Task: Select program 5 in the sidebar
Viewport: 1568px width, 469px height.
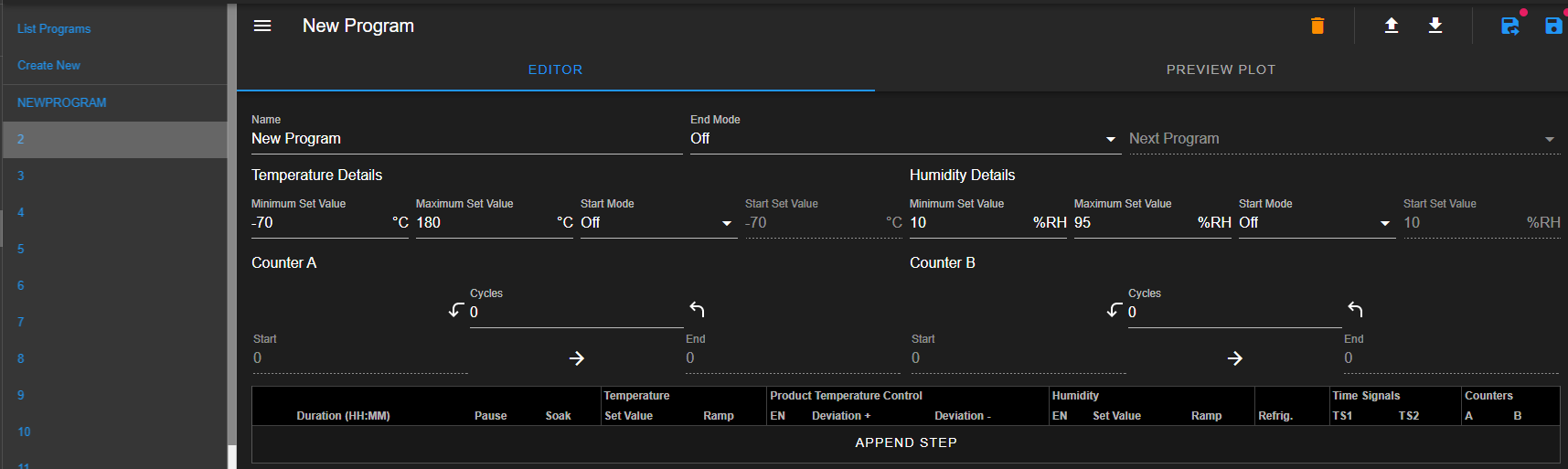Action: 113,249
